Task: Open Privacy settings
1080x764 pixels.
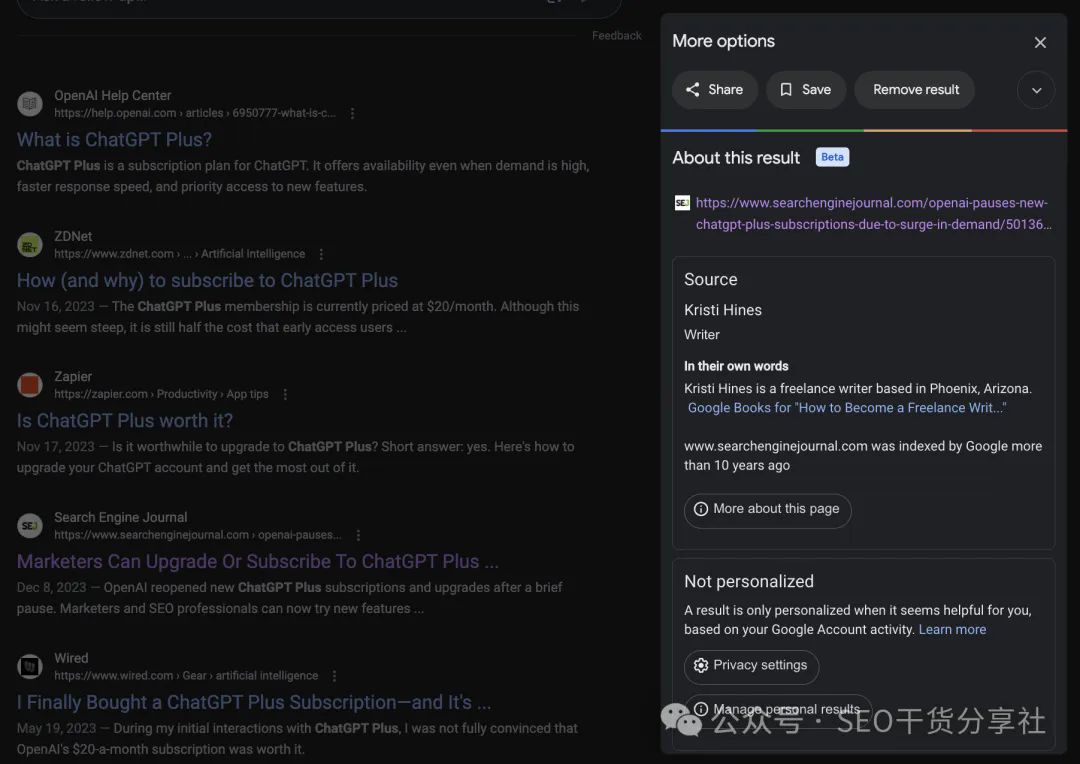Action: (751, 667)
